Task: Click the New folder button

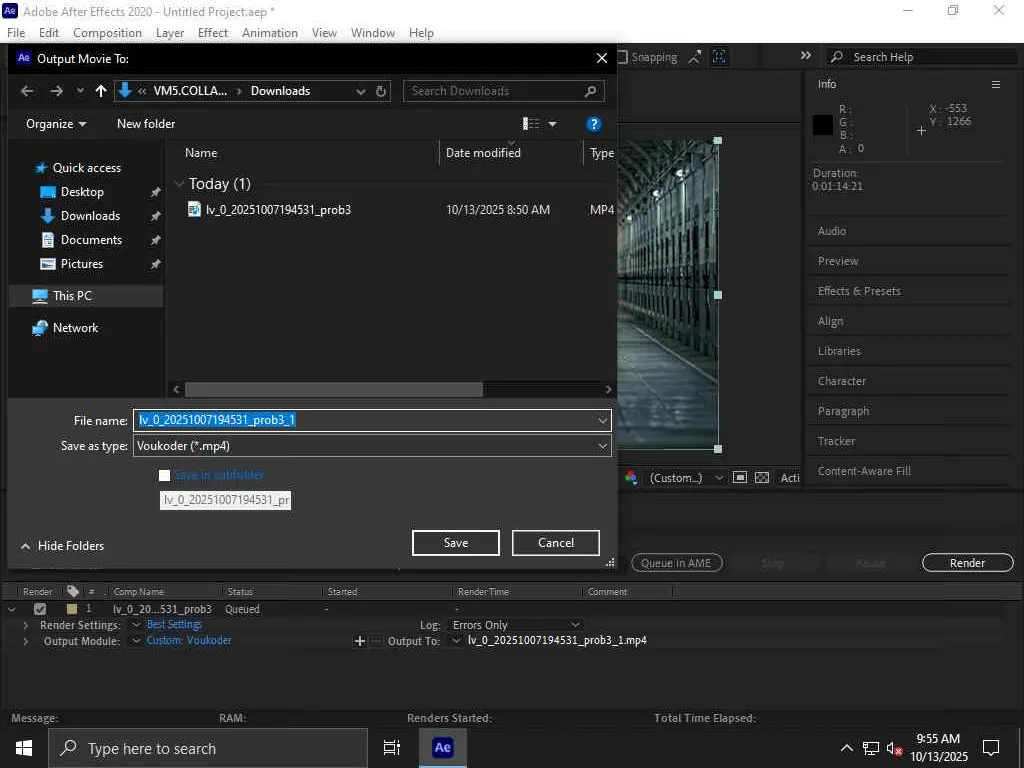Action: click(x=146, y=124)
